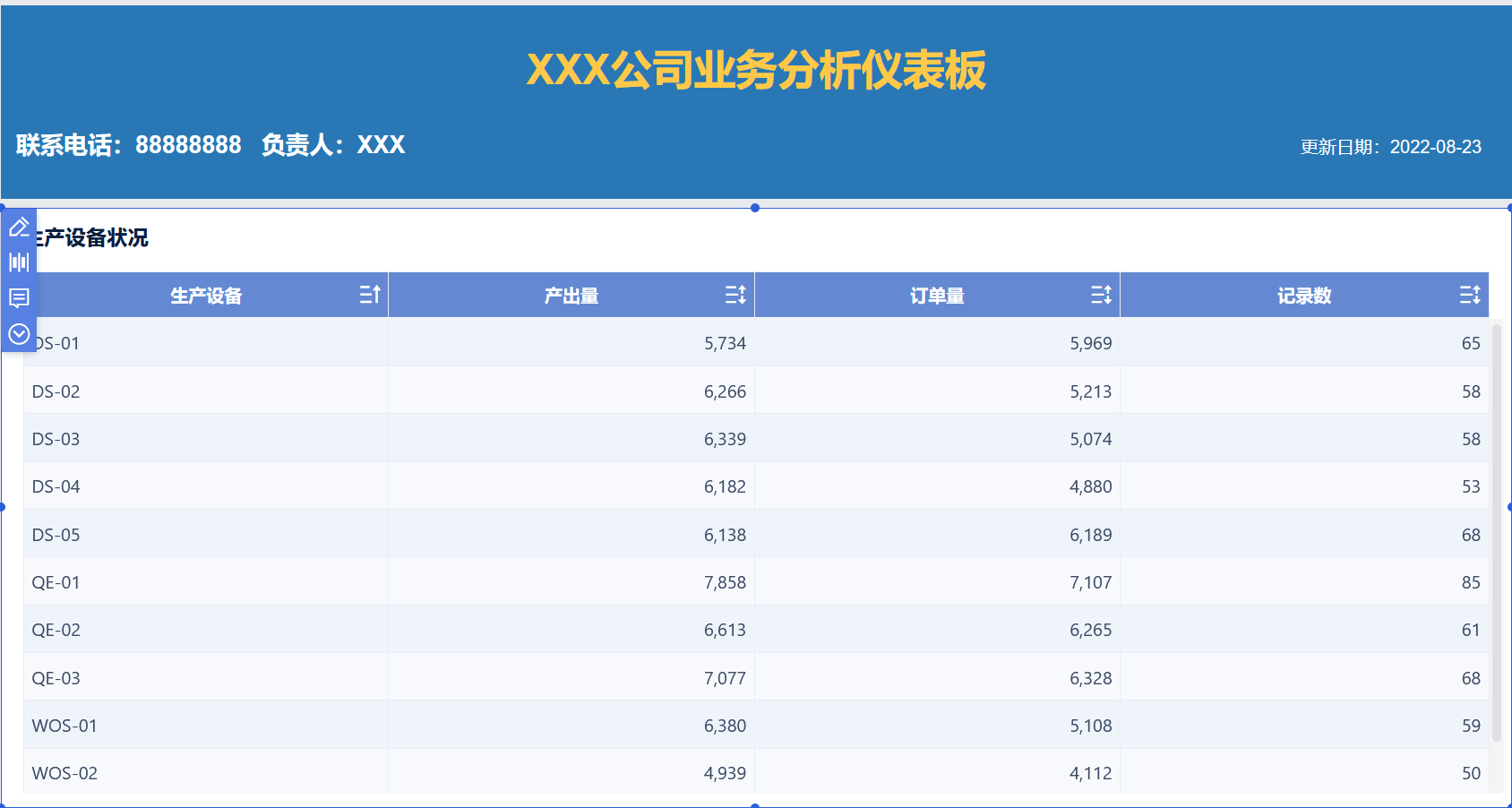1512x808 pixels.
Task: Select record count 68 in the DS-05 row
Action: [x=1471, y=535]
